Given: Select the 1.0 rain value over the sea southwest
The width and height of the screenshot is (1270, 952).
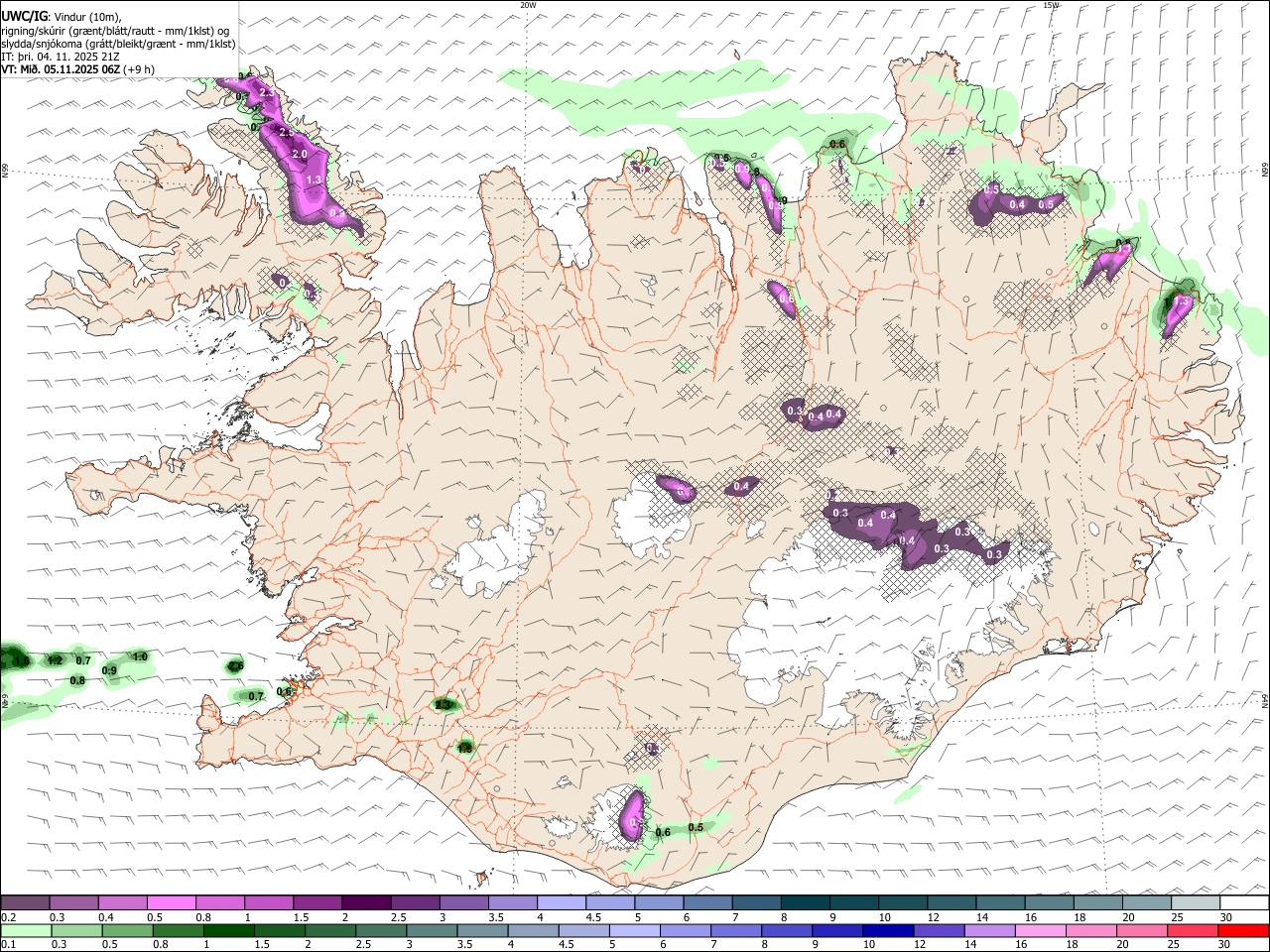Looking at the screenshot, I should [140, 656].
